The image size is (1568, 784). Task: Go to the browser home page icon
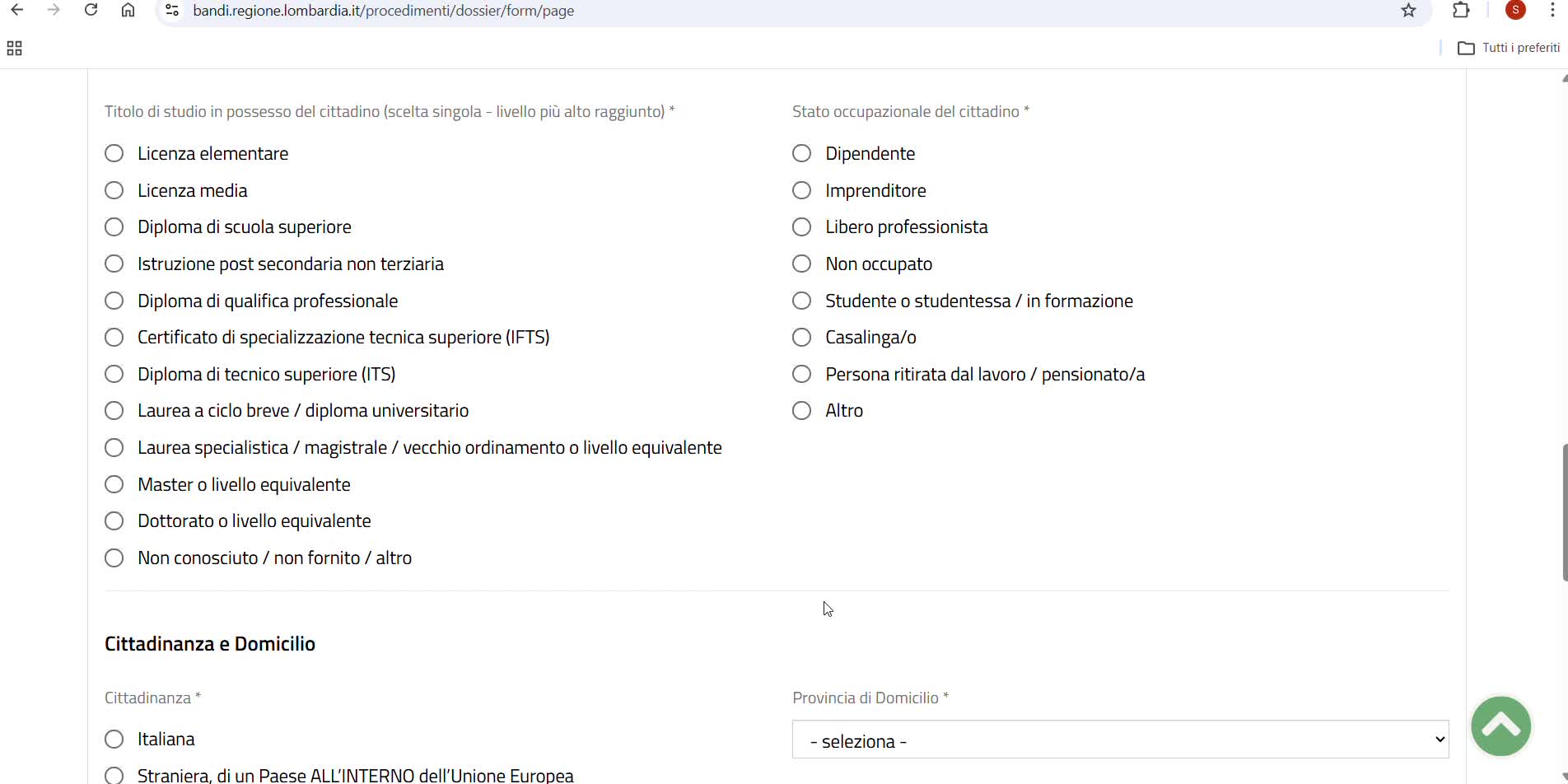click(x=128, y=11)
